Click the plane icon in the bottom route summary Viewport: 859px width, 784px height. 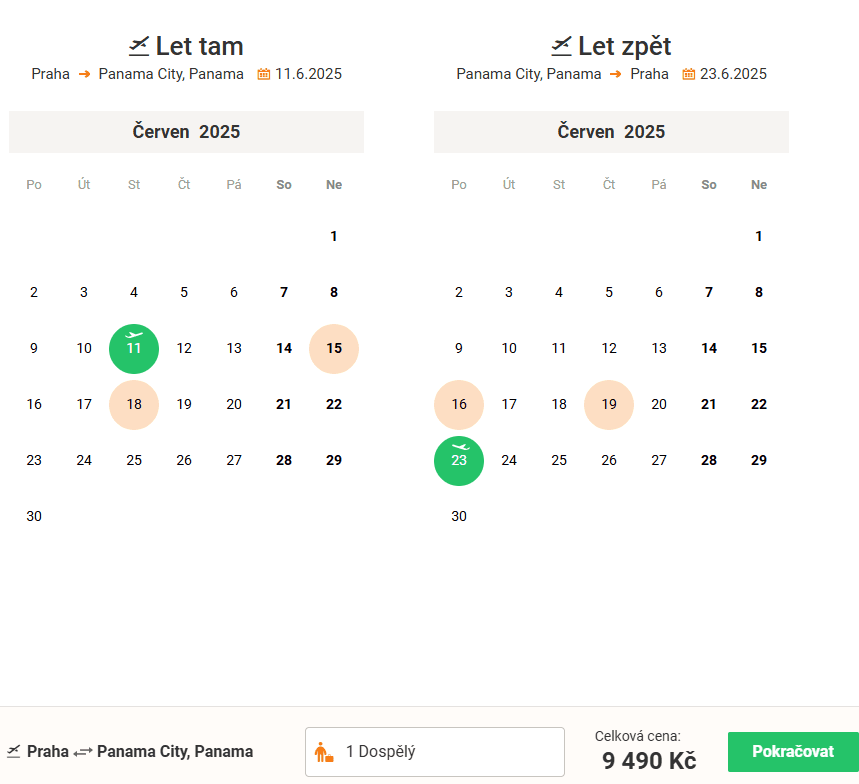pyautogui.click(x=14, y=751)
